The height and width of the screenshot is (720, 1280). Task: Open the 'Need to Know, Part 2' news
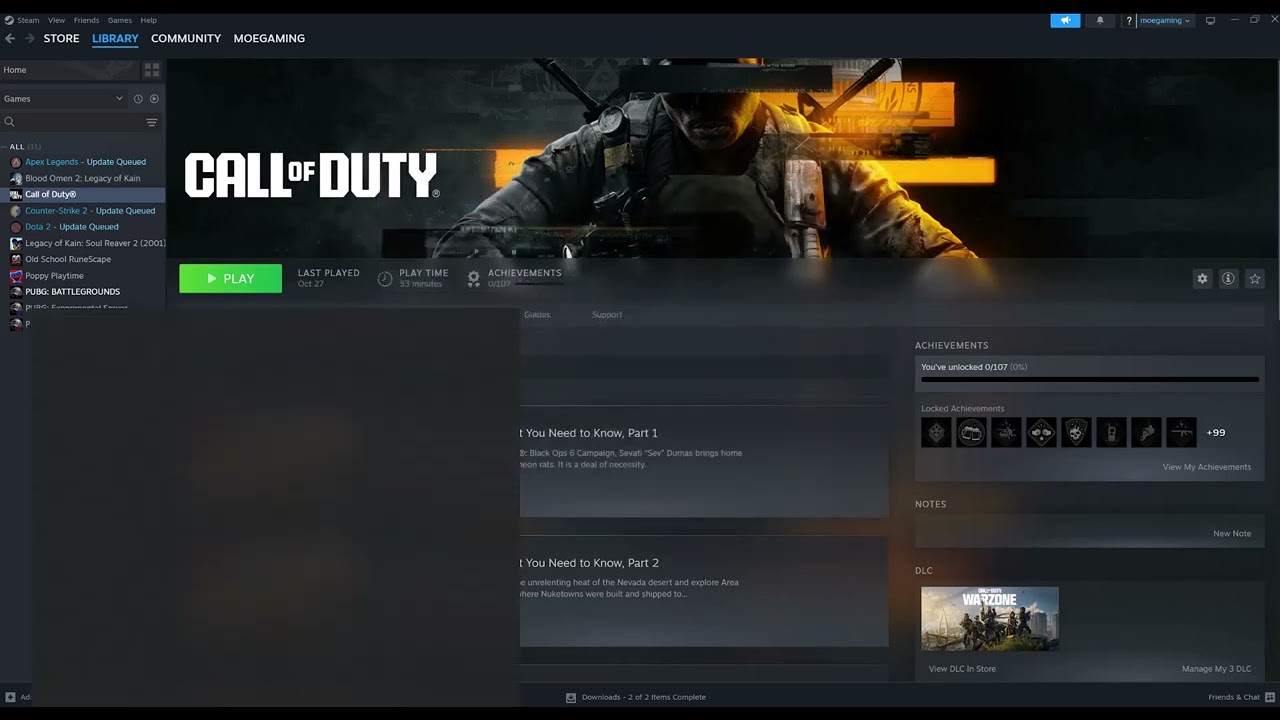tap(588, 563)
